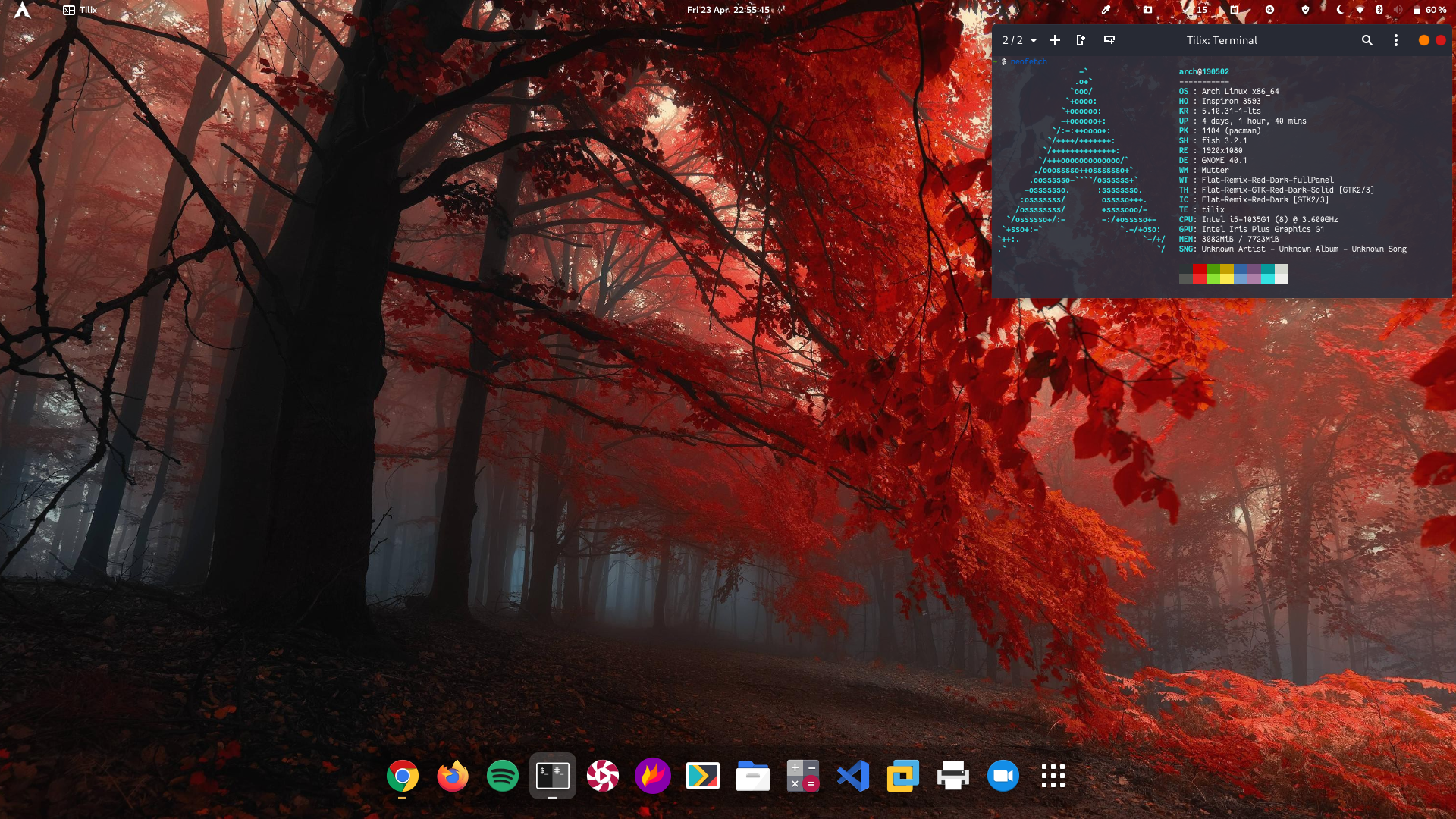Click the 'Unknown Artist' song line
This screenshot has height=819, width=1456.
pos(1304,249)
